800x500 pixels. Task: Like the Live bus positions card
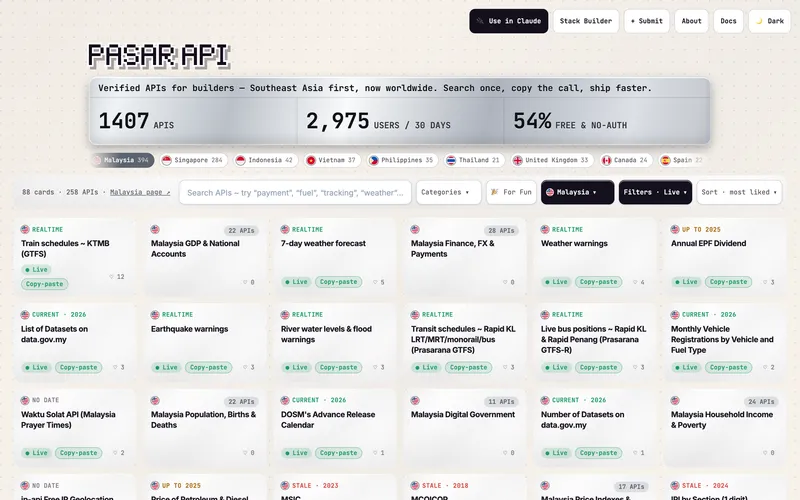(639, 367)
